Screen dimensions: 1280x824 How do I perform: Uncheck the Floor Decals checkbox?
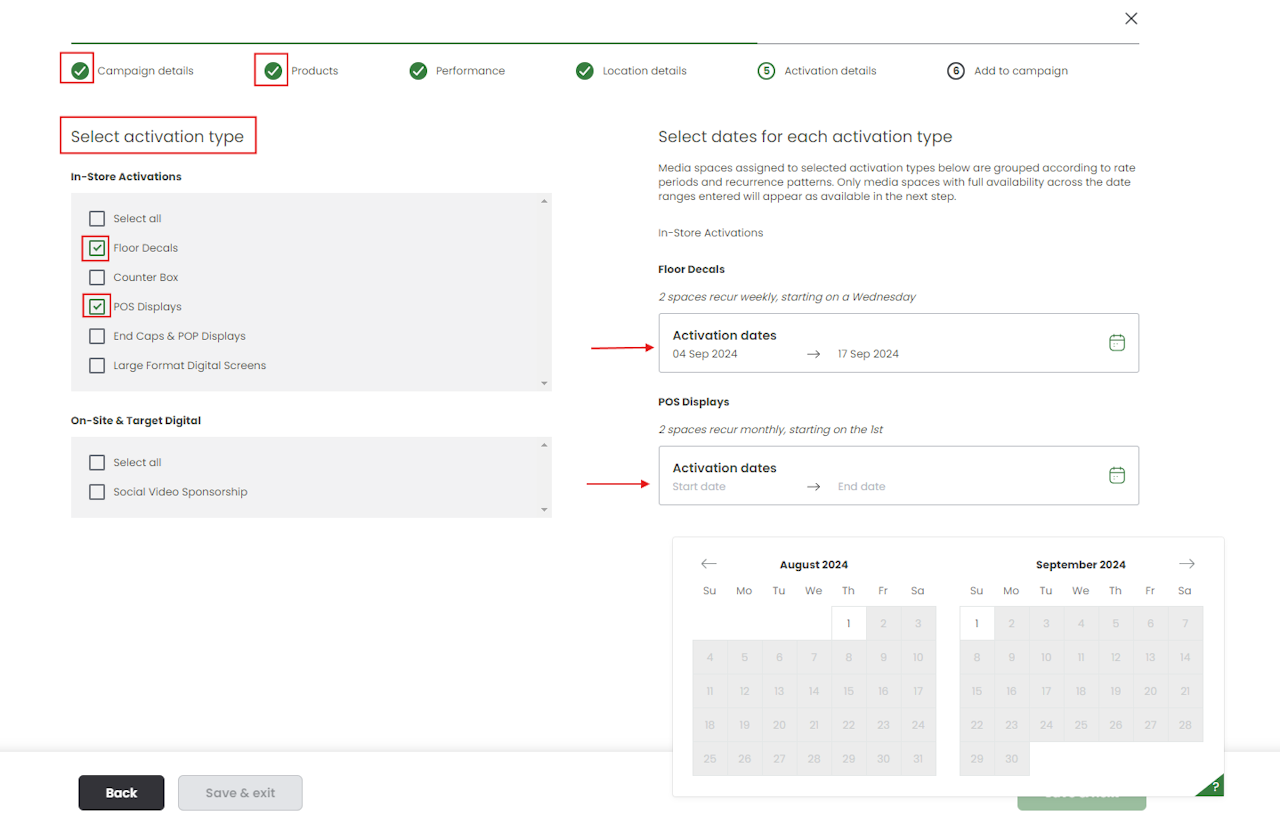pyautogui.click(x=97, y=248)
